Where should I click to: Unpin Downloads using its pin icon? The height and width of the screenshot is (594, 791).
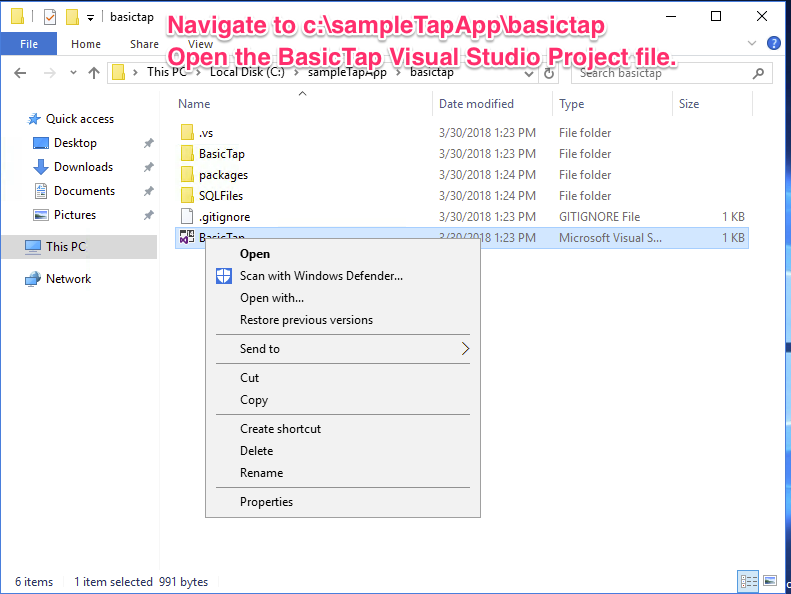click(x=148, y=167)
